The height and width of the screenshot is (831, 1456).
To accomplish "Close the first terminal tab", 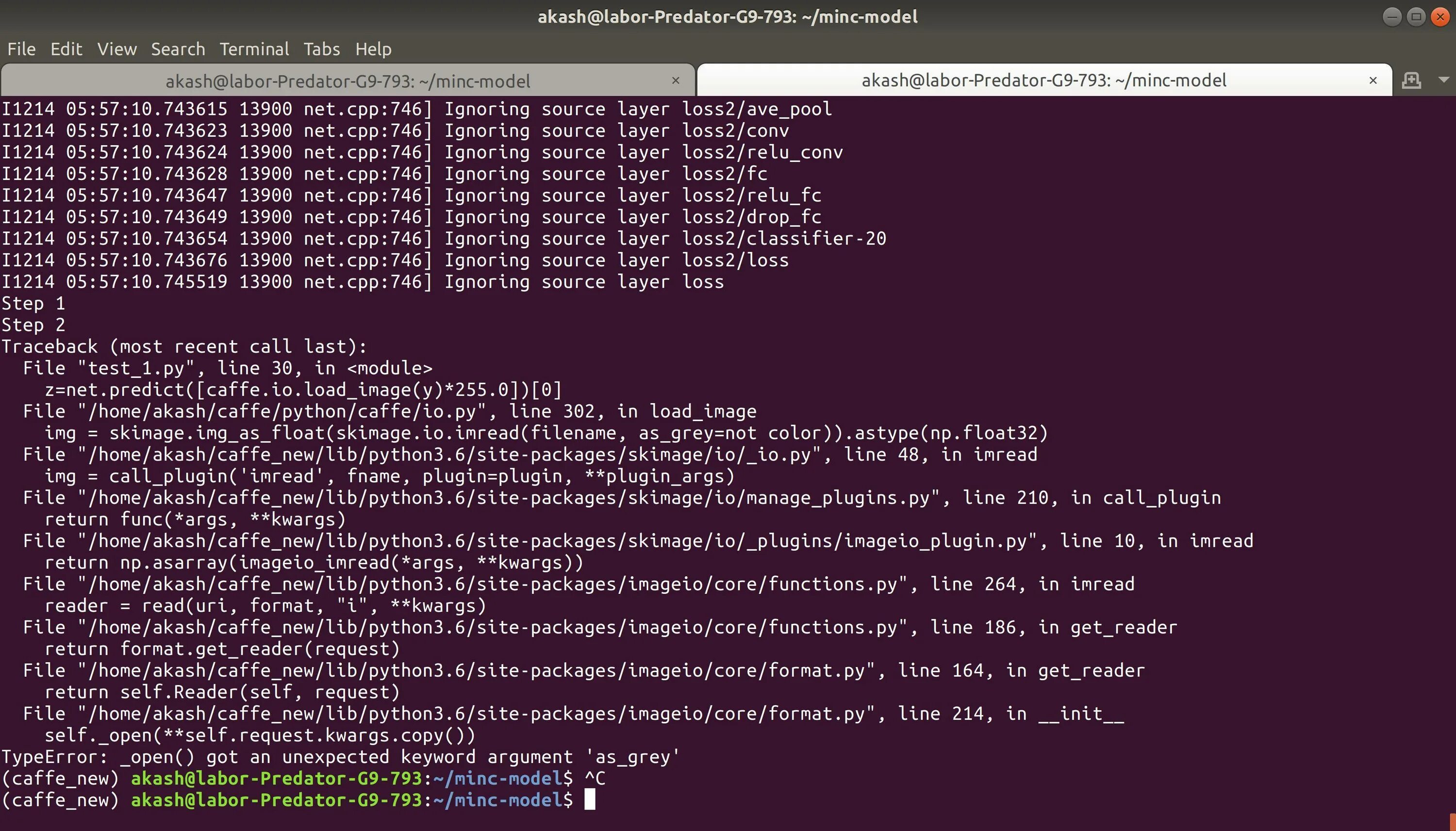I will 676,81.
